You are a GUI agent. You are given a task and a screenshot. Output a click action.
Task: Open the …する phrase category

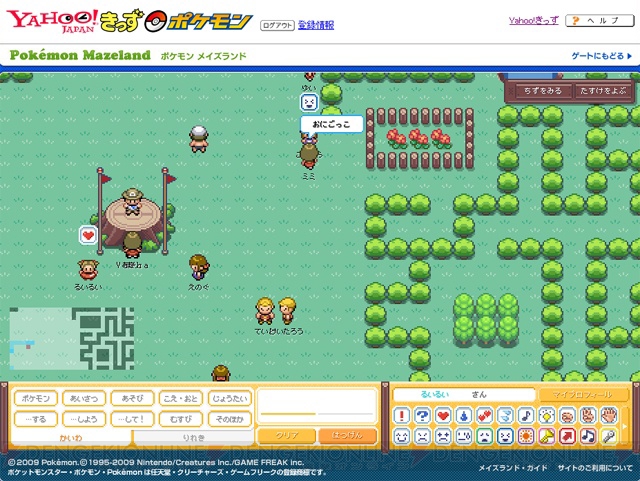36,419
